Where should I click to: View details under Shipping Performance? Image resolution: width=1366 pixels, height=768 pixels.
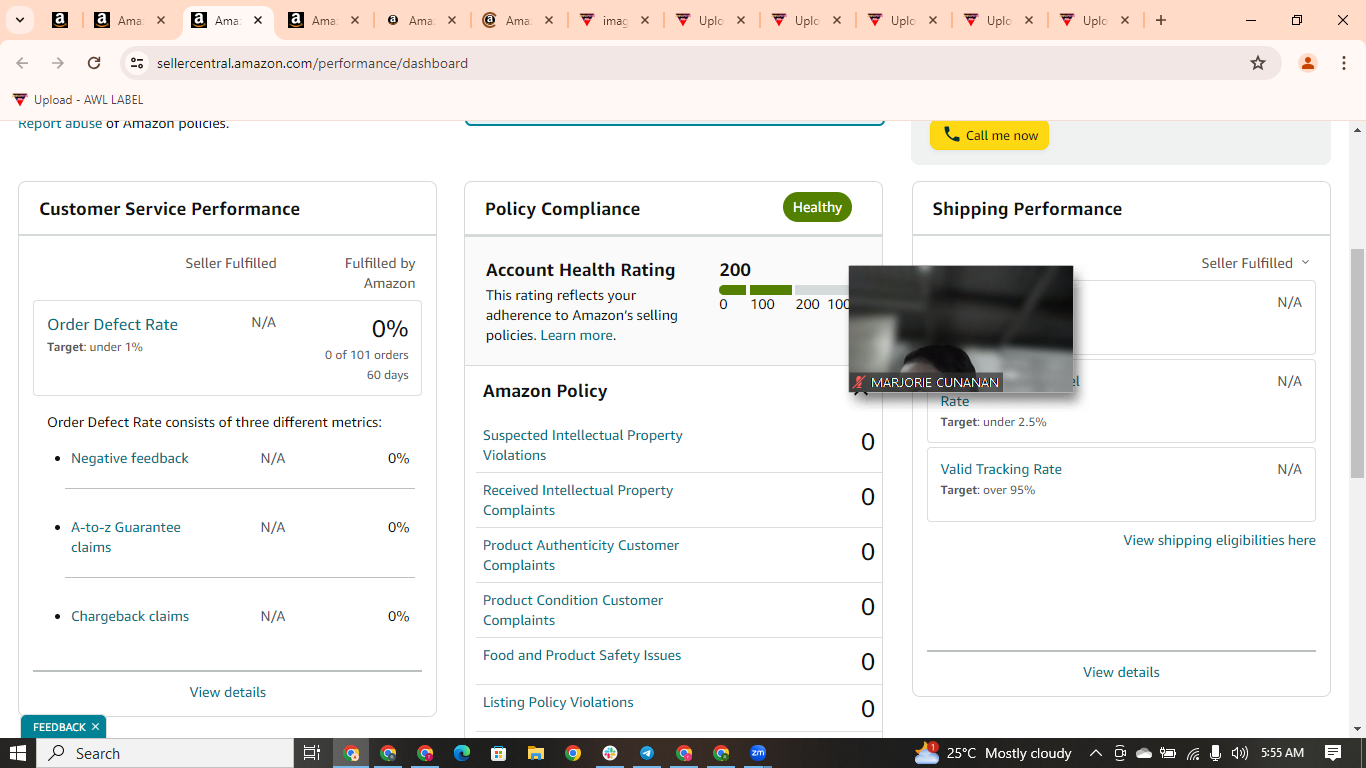1121,672
